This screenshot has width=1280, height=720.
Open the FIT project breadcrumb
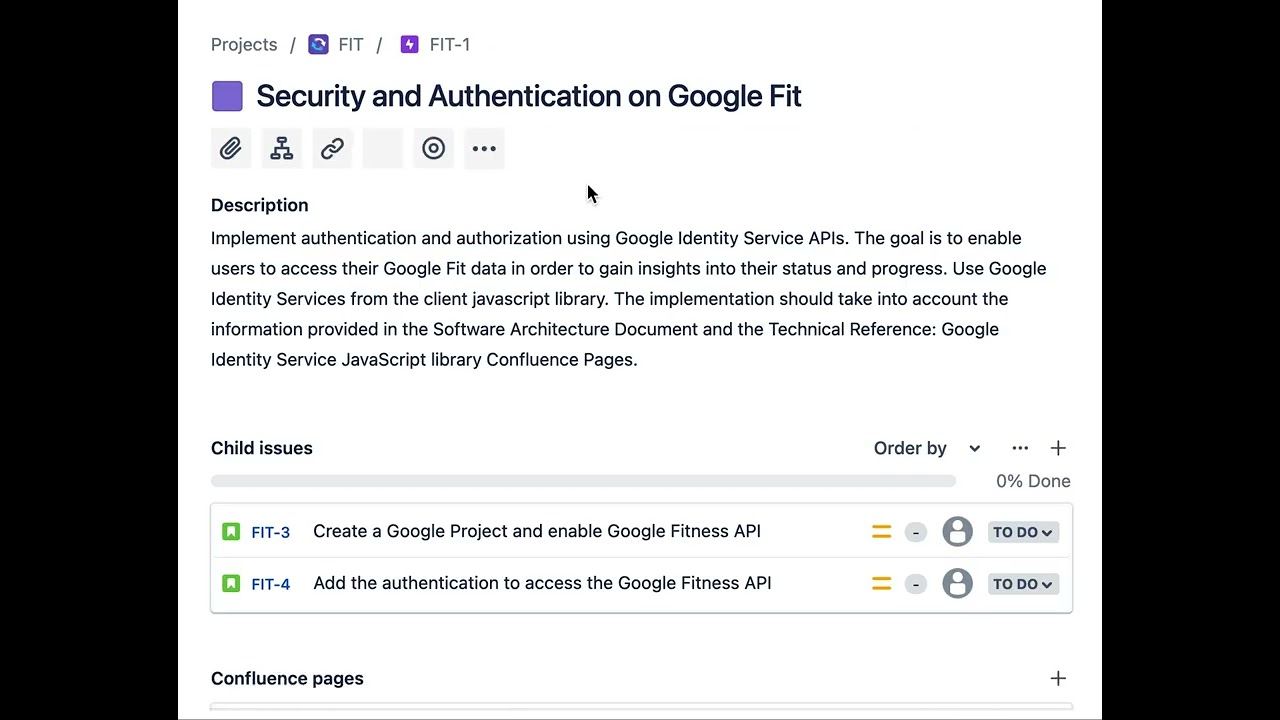pyautogui.click(x=349, y=45)
